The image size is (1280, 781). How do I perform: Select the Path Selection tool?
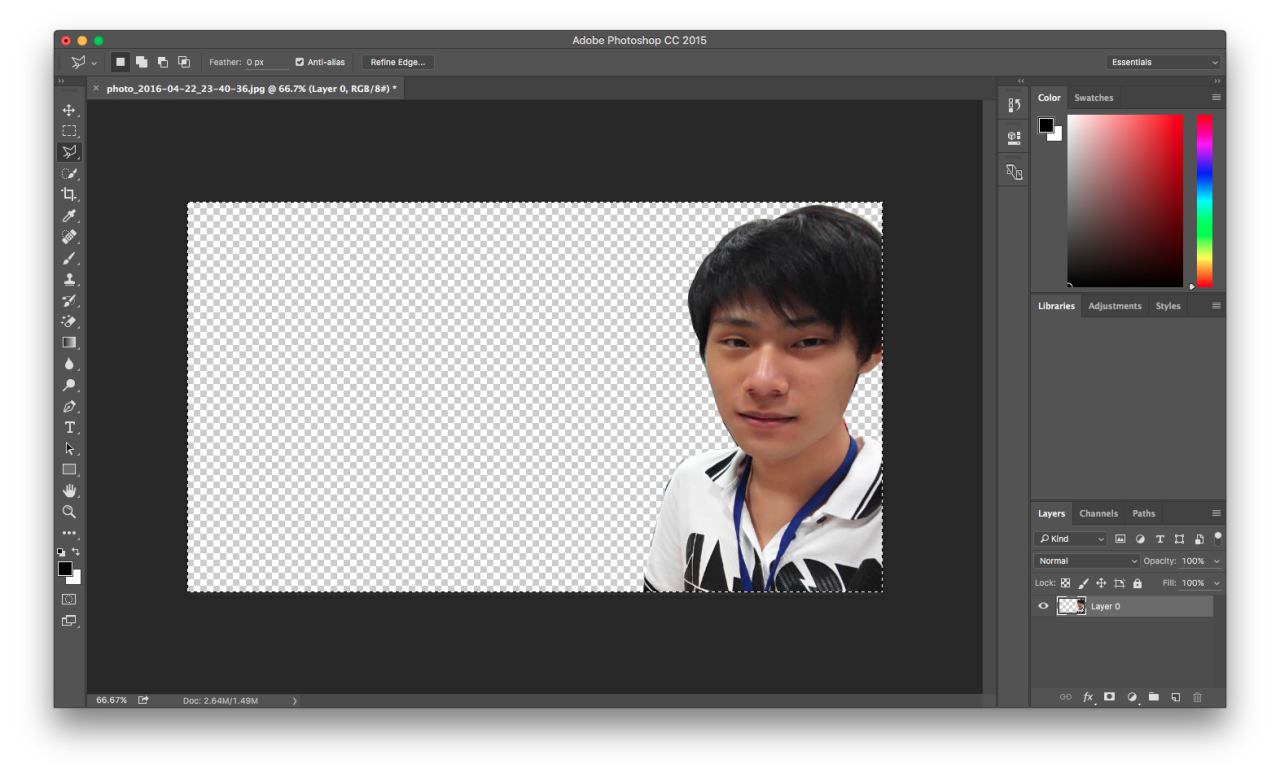point(69,448)
